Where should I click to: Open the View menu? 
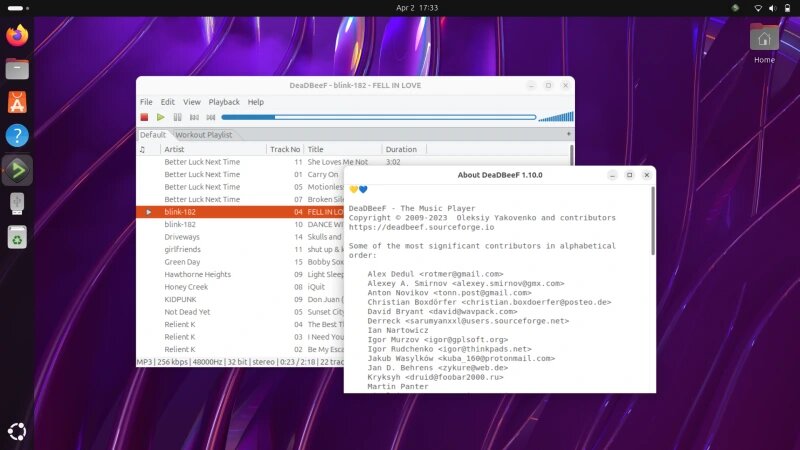[x=192, y=102]
